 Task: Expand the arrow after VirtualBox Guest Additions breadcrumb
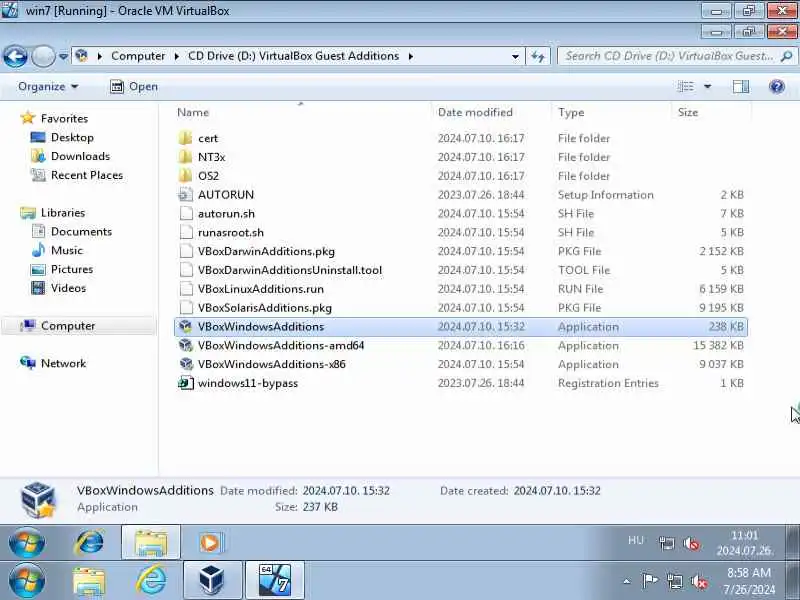411,56
